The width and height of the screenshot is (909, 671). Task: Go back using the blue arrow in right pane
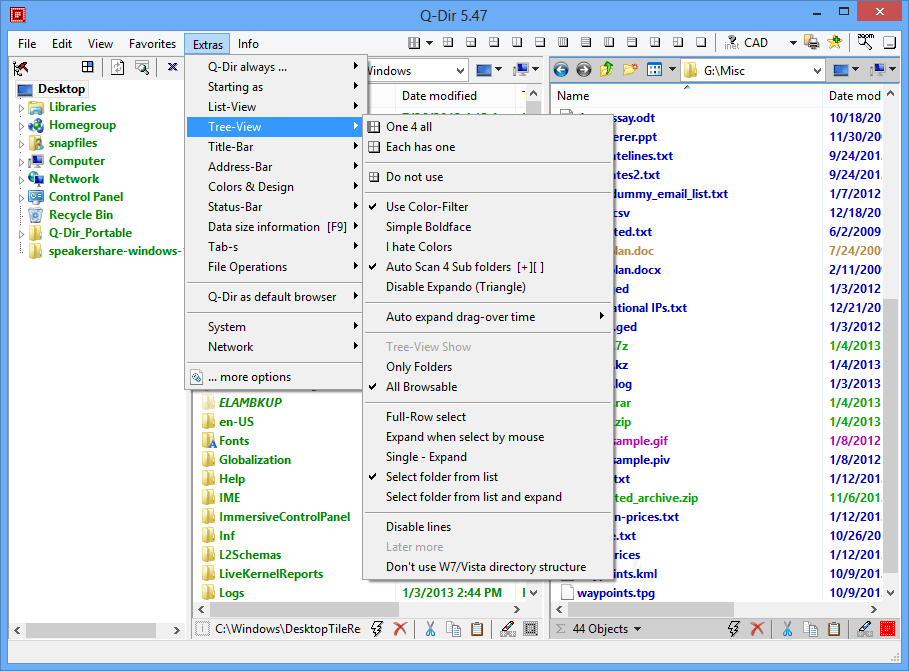(561, 70)
